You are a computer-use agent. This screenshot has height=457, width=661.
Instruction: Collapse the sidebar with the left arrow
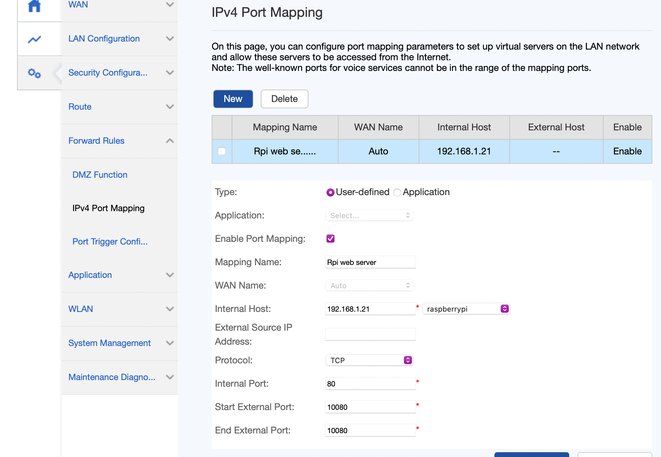[57, 73]
